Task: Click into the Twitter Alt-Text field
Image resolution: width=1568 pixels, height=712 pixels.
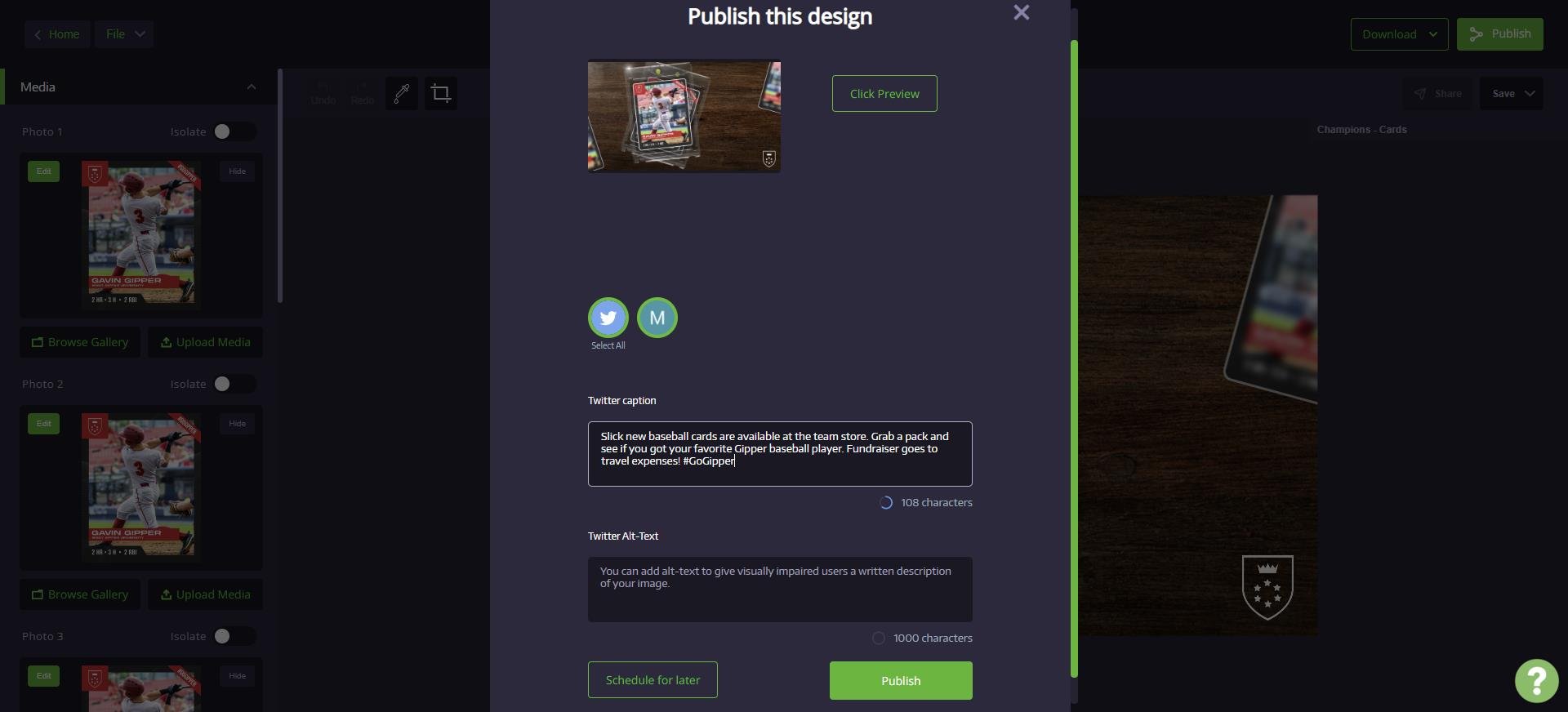Action: coord(780,590)
